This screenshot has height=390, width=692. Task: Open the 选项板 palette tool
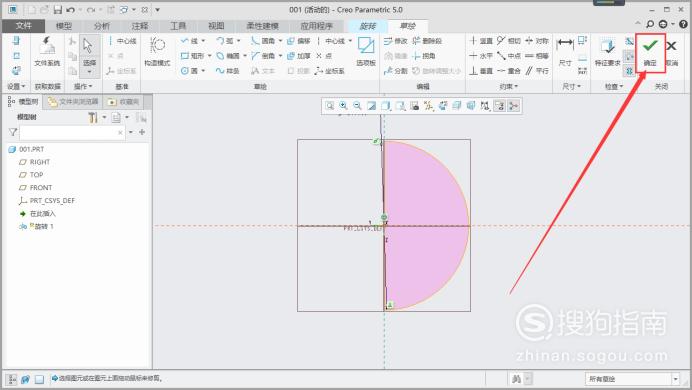click(366, 52)
